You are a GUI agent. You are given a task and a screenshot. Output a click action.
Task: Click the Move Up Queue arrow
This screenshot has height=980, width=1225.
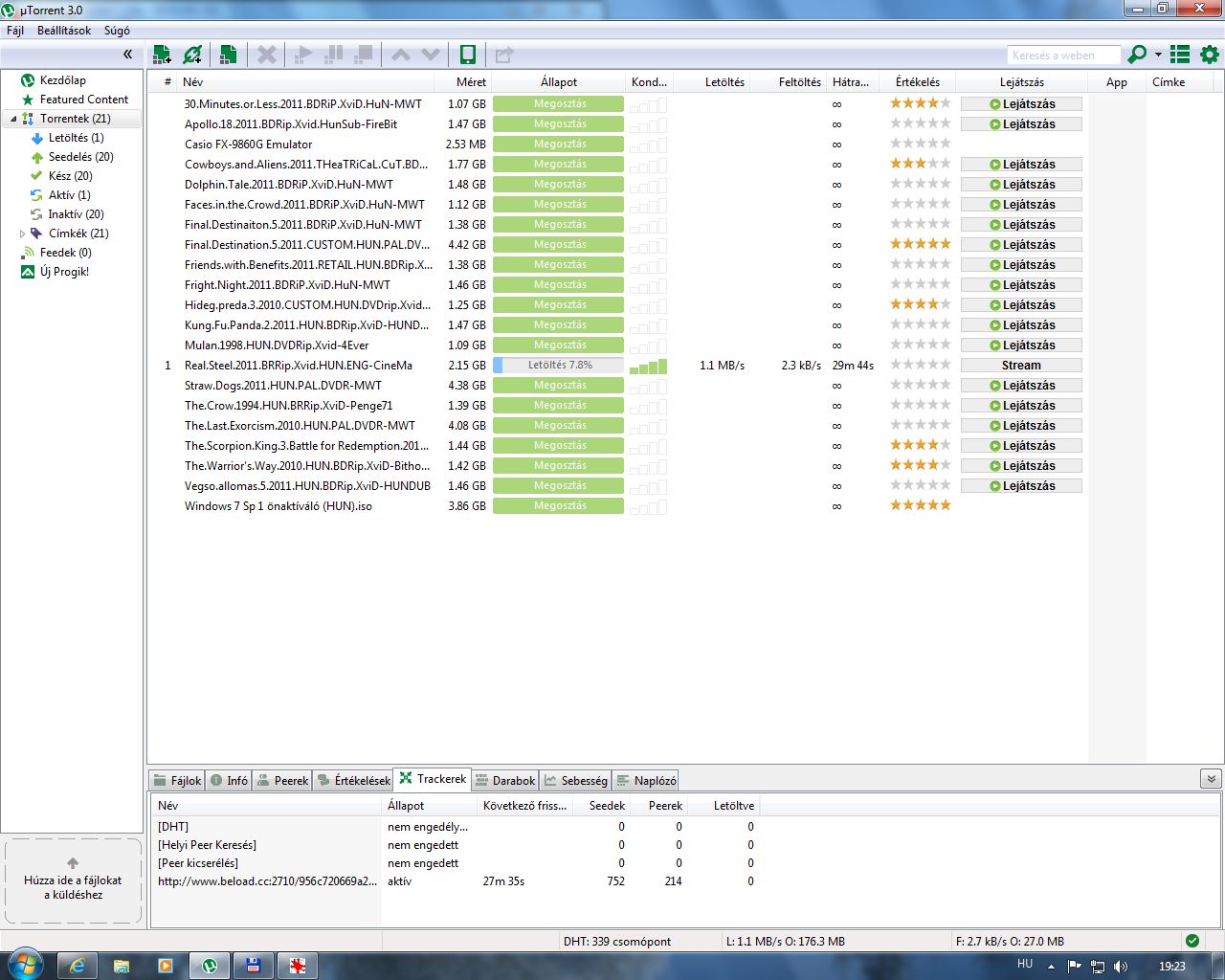(401, 55)
